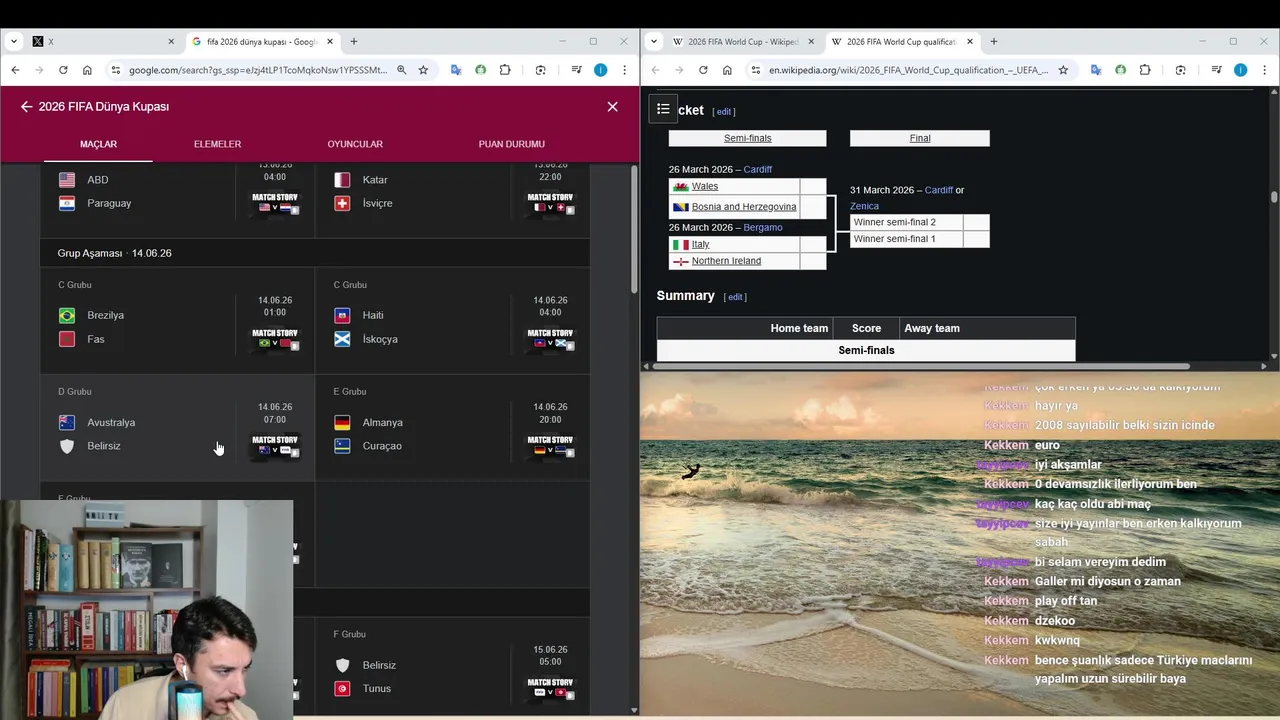Click the google.com address bar
Screen dimensions: 1280x720
click(258, 70)
